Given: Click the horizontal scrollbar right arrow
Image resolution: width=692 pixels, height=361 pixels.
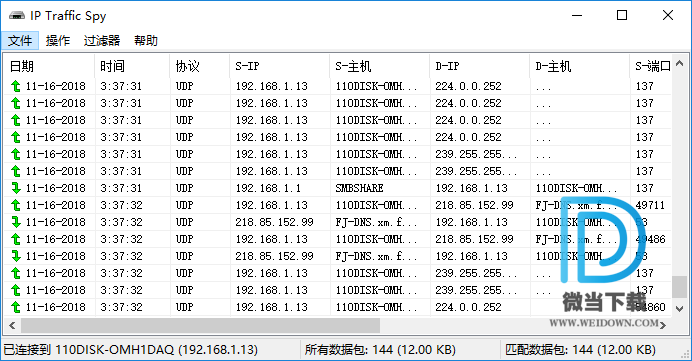Looking at the screenshot, I should tap(663, 326).
